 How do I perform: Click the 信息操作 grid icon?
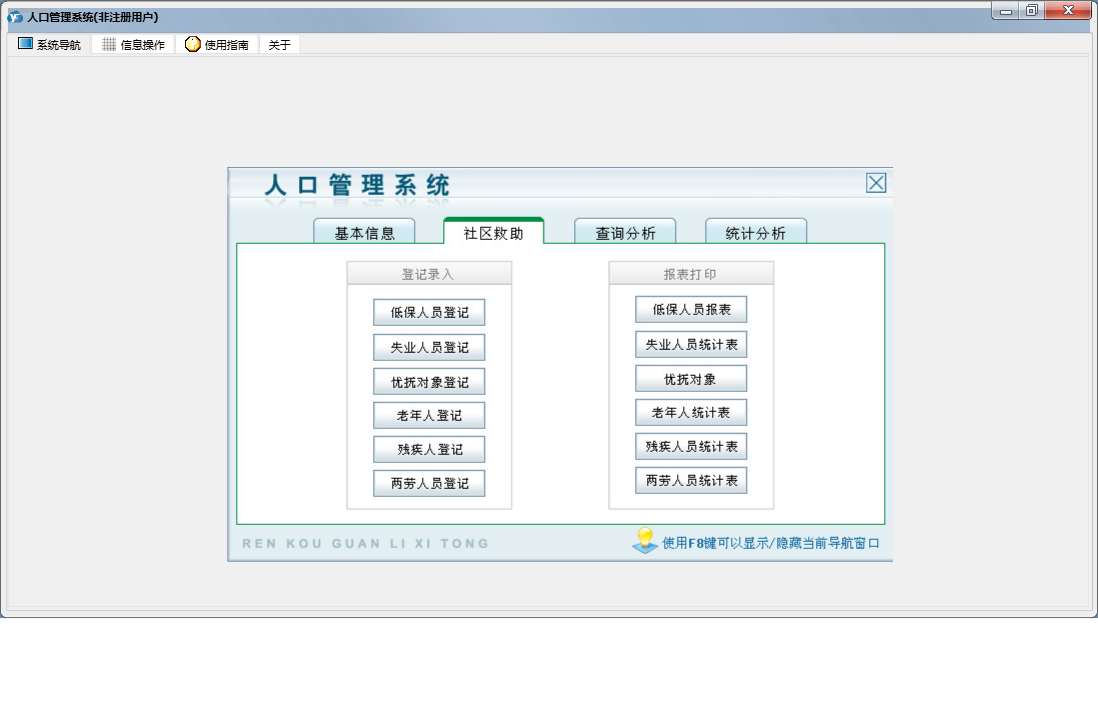pos(109,44)
